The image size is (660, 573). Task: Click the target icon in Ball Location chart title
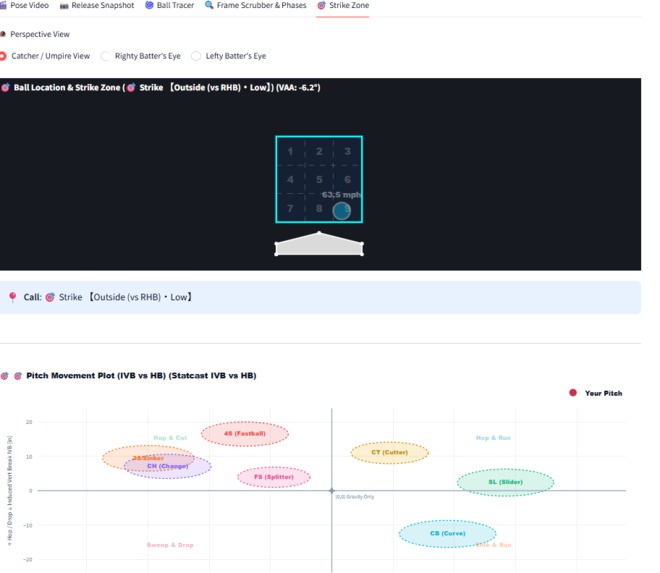(5, 88)
